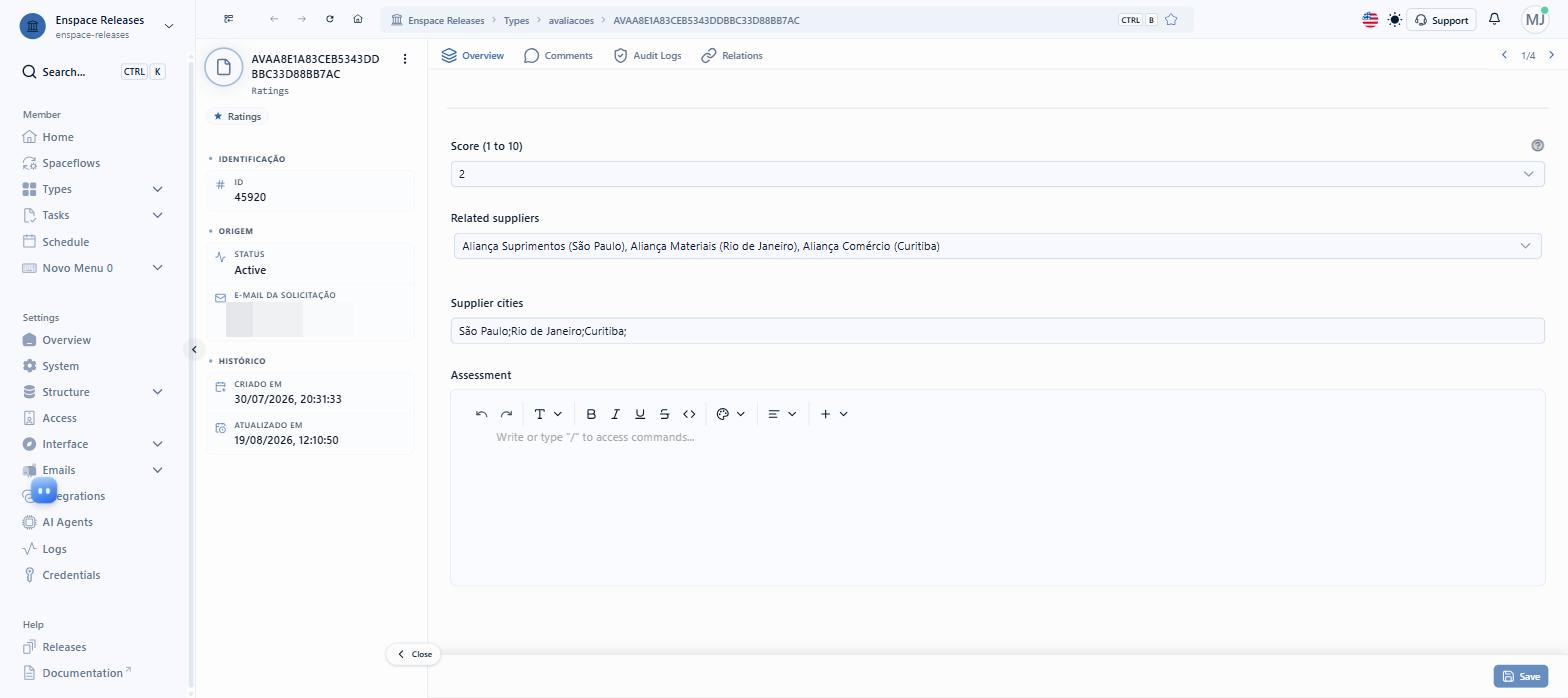Click the help question mark icon
Viewport: 1568px width, 698px height.
point(1538,146)
